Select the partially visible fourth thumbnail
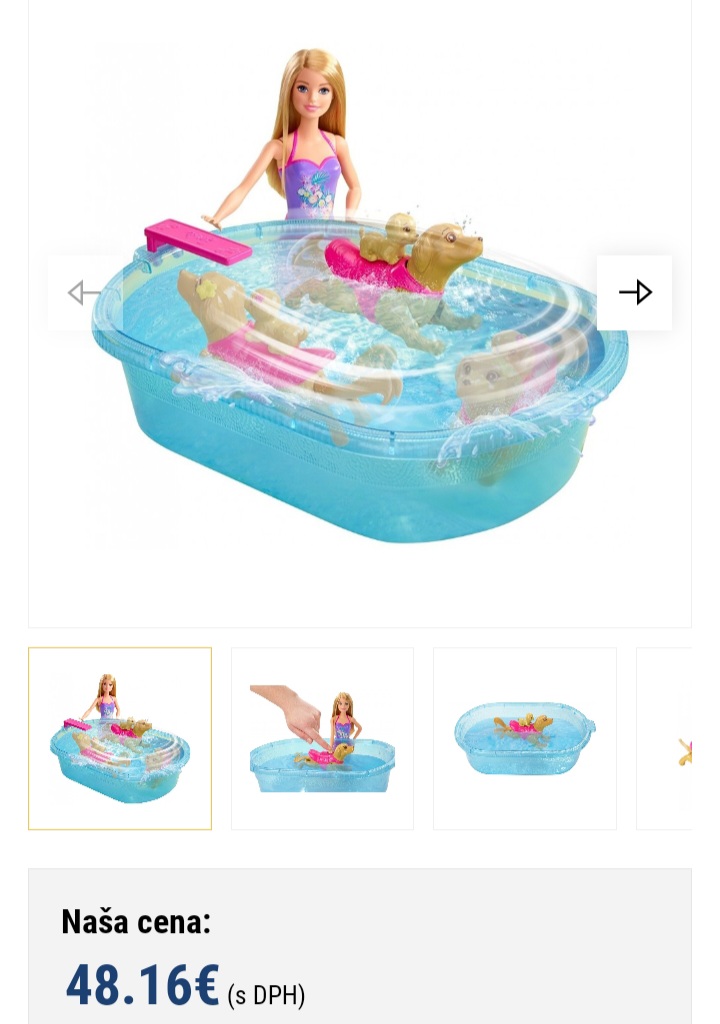Image resolution: width=720 pixels, height=1024 pixels. point(664,739)
